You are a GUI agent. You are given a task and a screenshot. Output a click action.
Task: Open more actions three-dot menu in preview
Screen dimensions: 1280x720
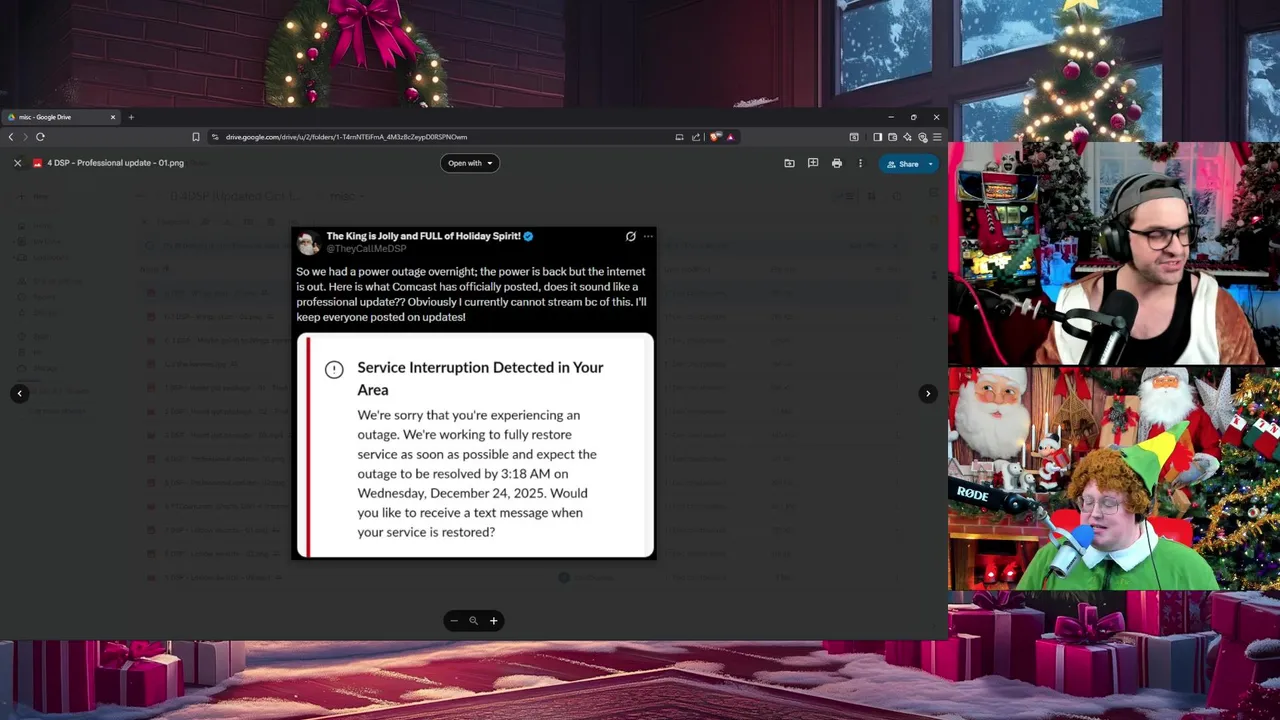click(860, 163)
